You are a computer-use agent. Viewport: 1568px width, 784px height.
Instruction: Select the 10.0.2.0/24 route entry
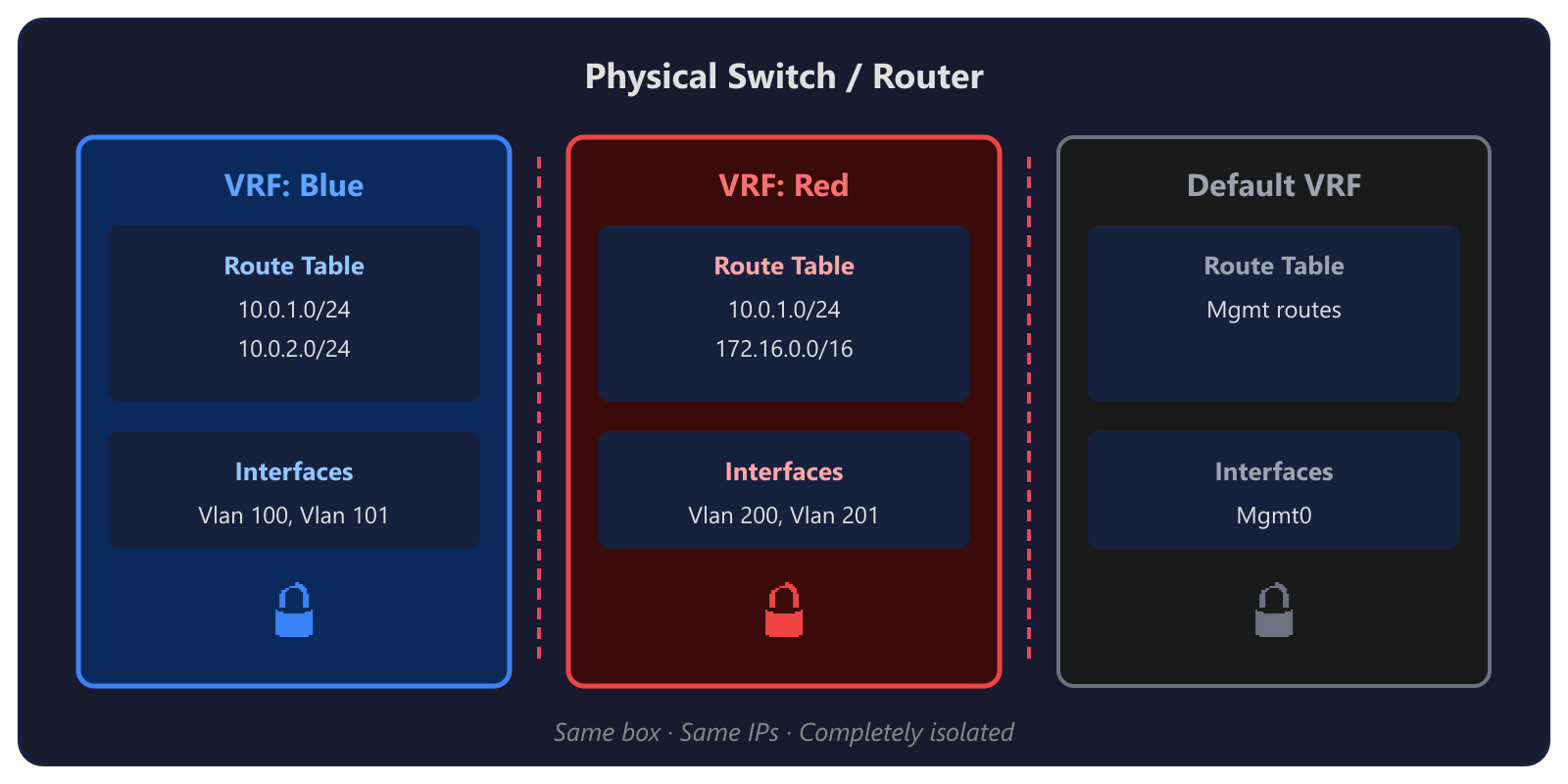coord(294,349)
